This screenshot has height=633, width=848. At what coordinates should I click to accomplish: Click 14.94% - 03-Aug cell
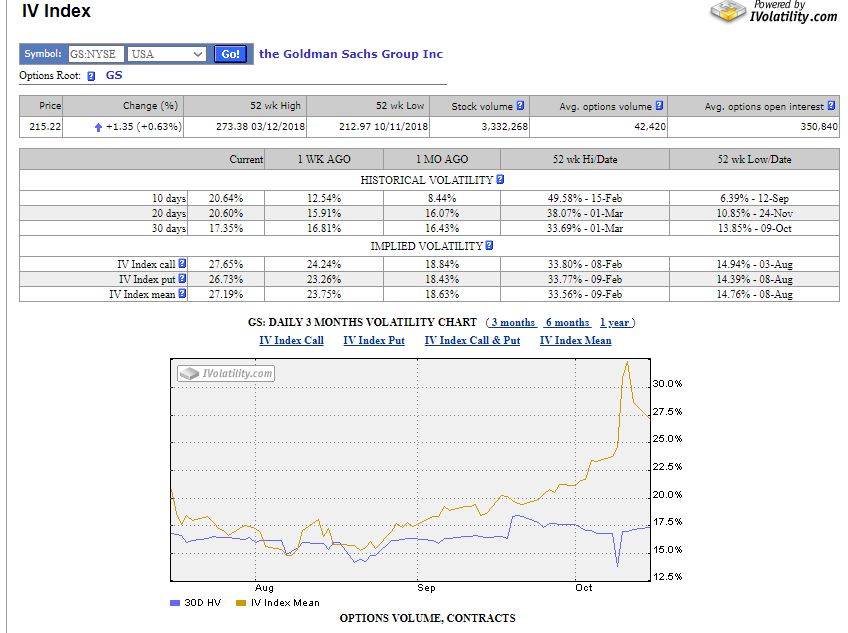(754, 264)
